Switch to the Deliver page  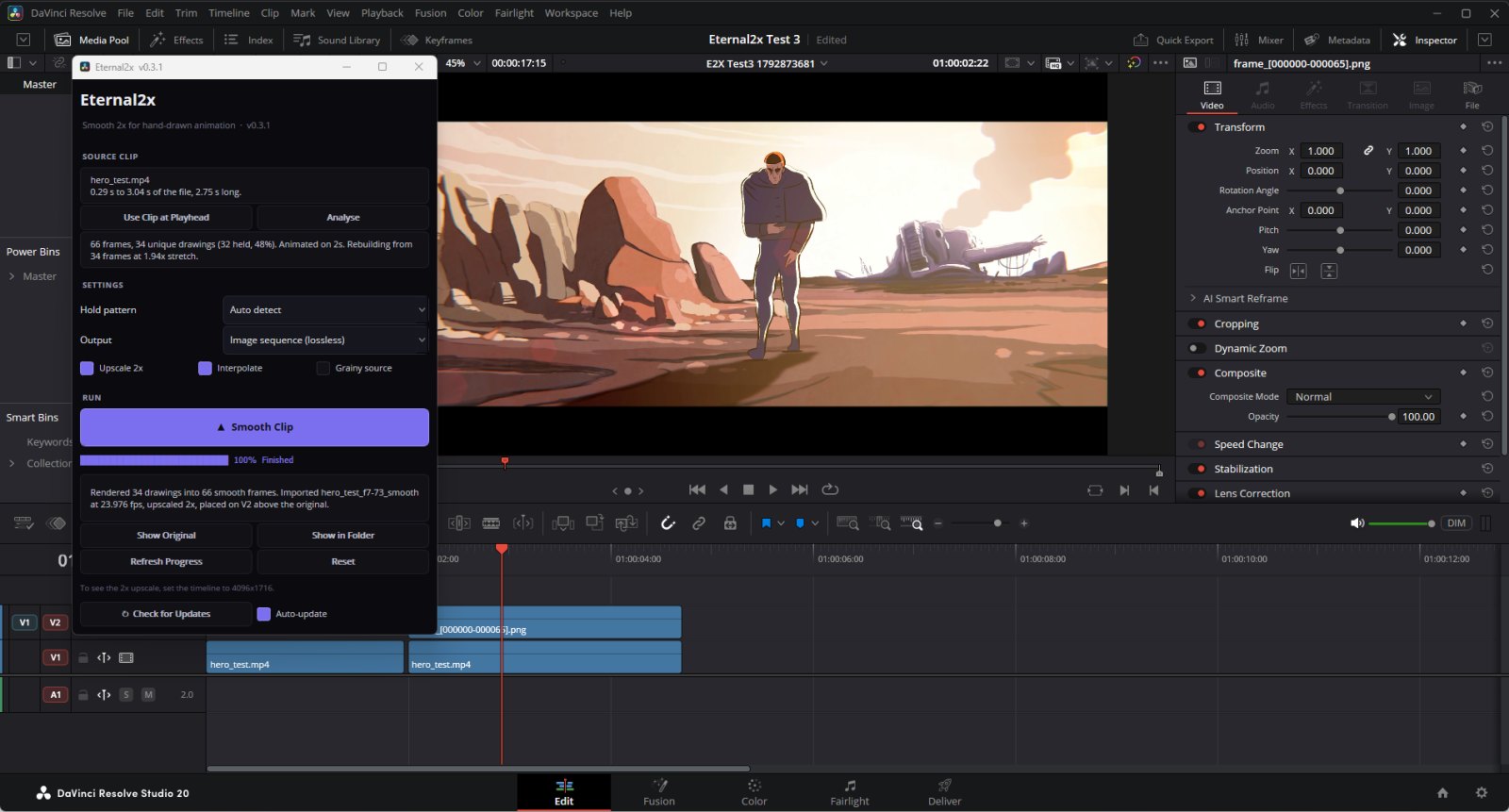944,792
